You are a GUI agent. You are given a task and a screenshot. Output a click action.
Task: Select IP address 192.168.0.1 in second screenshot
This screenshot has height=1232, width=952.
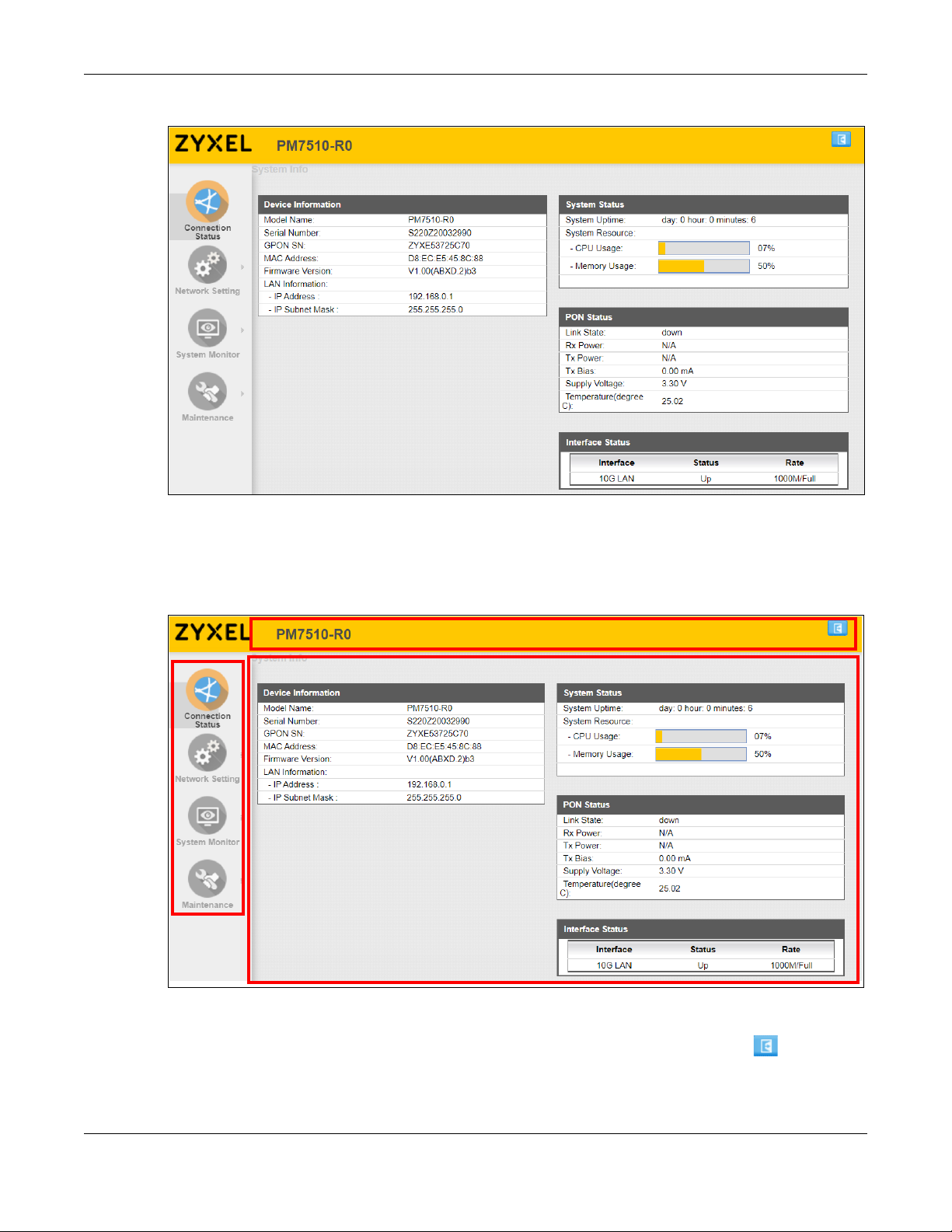pyautogui.click(x=429, y=784)
